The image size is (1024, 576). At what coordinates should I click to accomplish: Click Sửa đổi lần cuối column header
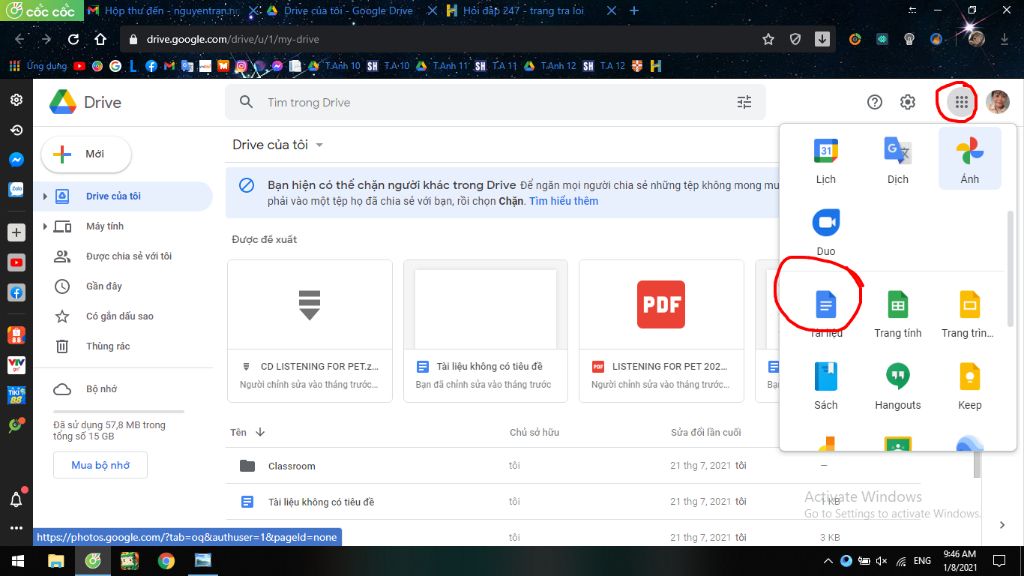pos(705,432)
